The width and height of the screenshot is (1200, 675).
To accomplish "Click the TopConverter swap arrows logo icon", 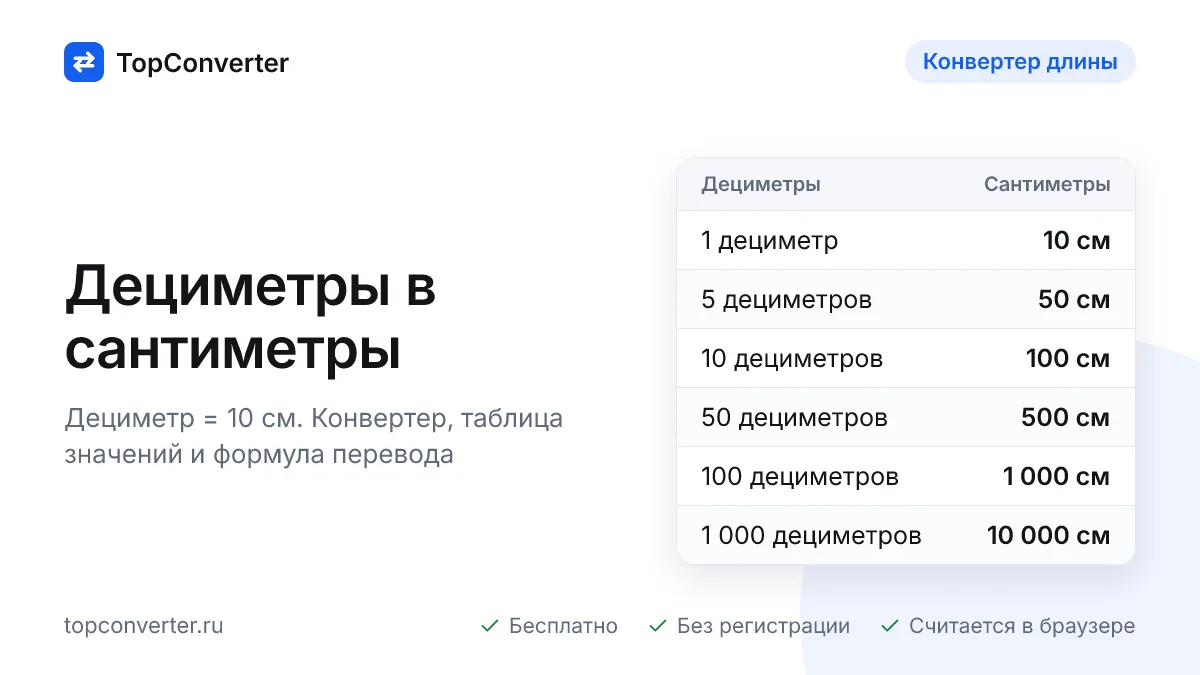I will click(x=84, y=62).
